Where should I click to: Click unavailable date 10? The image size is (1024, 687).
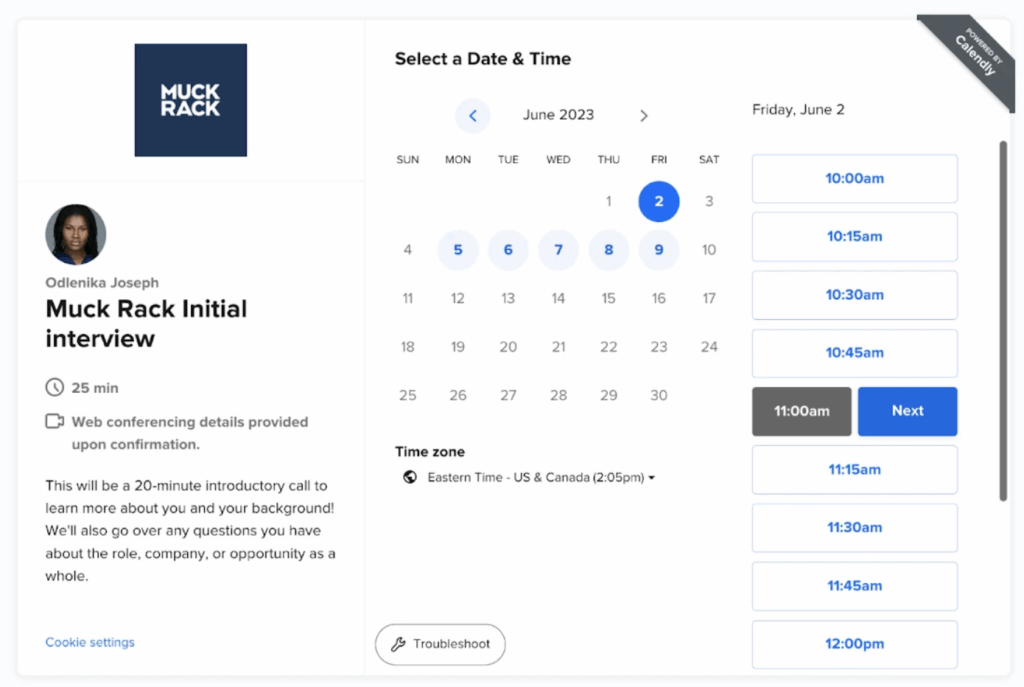[x=709, y=249]
